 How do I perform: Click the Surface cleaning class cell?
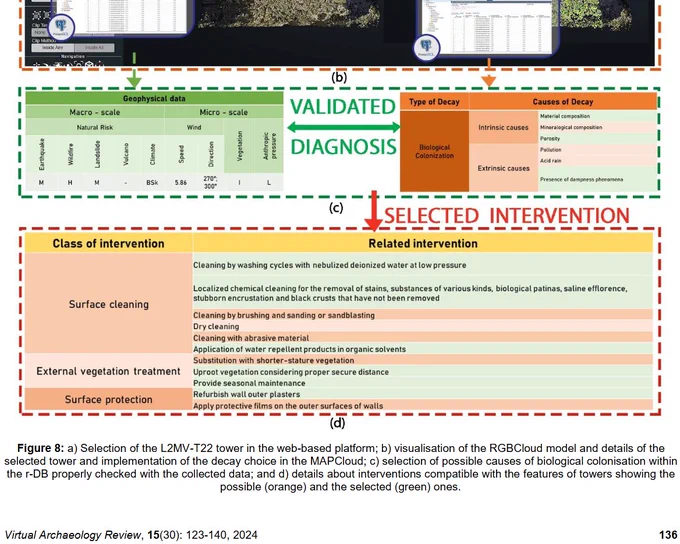(108, 304)
